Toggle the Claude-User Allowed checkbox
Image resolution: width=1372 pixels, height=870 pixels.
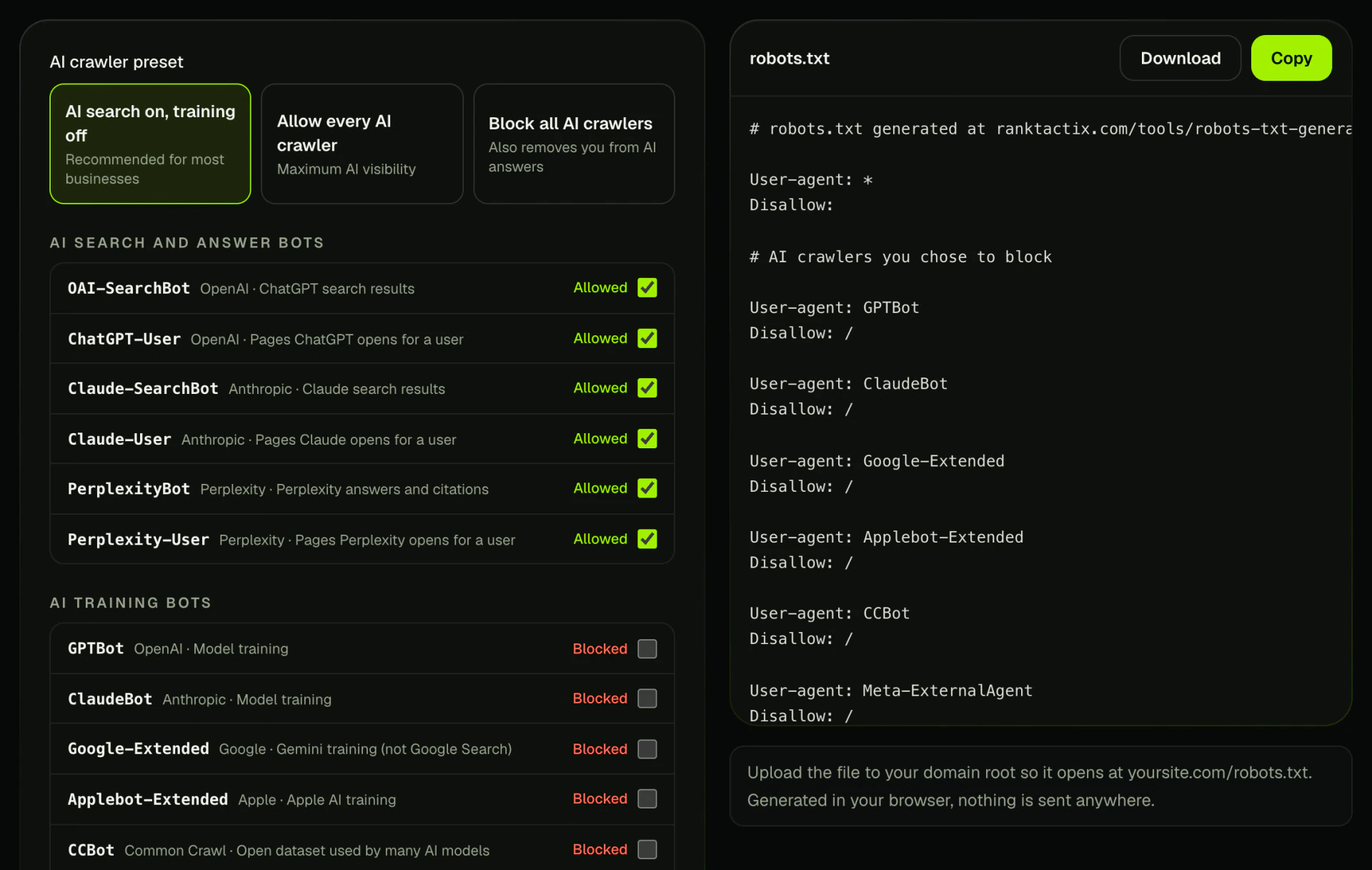[647, 438]
